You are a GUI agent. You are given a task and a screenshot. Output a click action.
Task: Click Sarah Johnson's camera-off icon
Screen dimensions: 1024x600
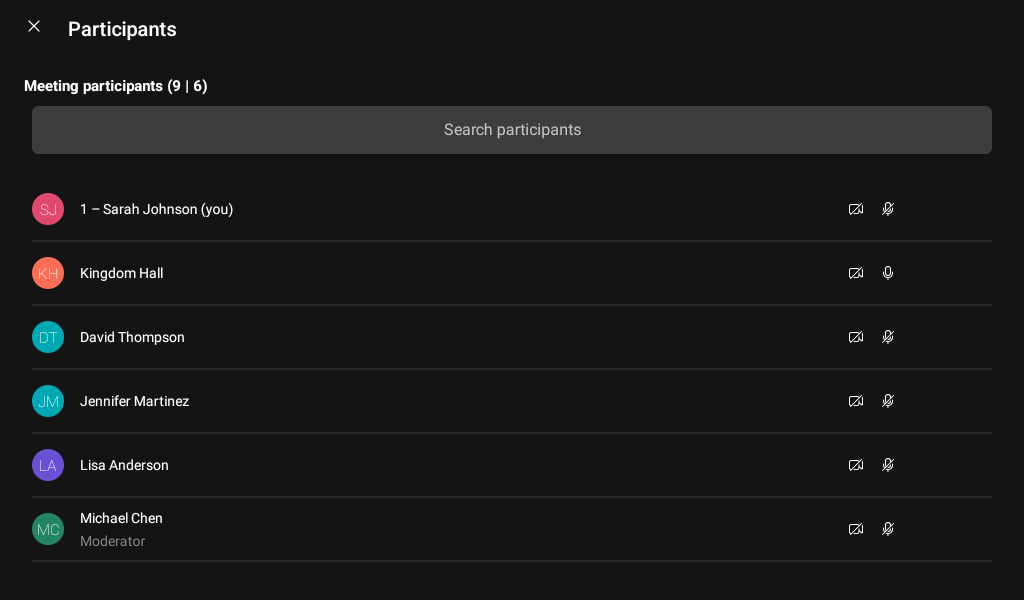tap(856, 209)
